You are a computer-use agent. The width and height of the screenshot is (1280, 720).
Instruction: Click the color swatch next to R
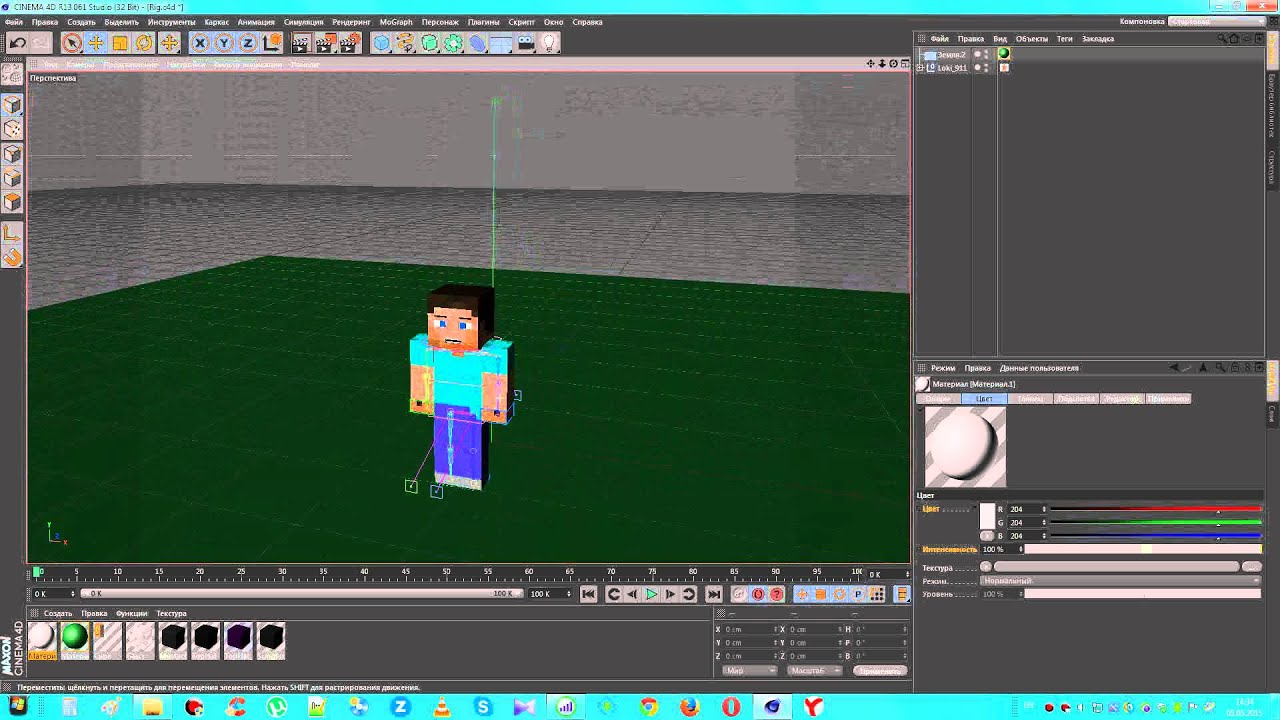coord(987,516)
